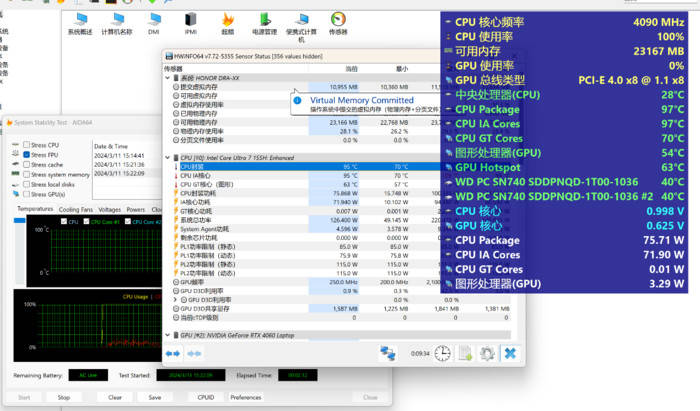
Task: Click thermometer icon beside CPU IA核心 row
Action: pos(176,175)
